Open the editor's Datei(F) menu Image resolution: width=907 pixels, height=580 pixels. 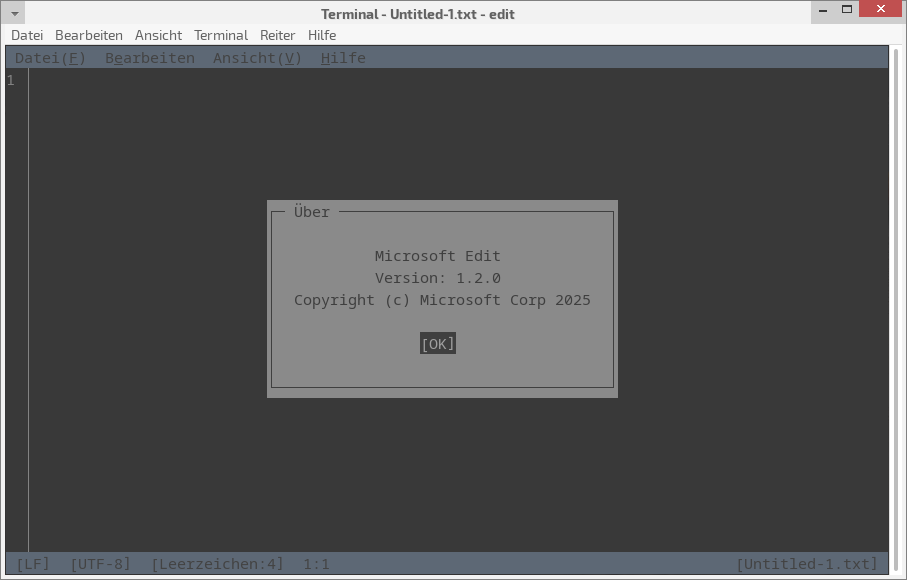[50, 58]
